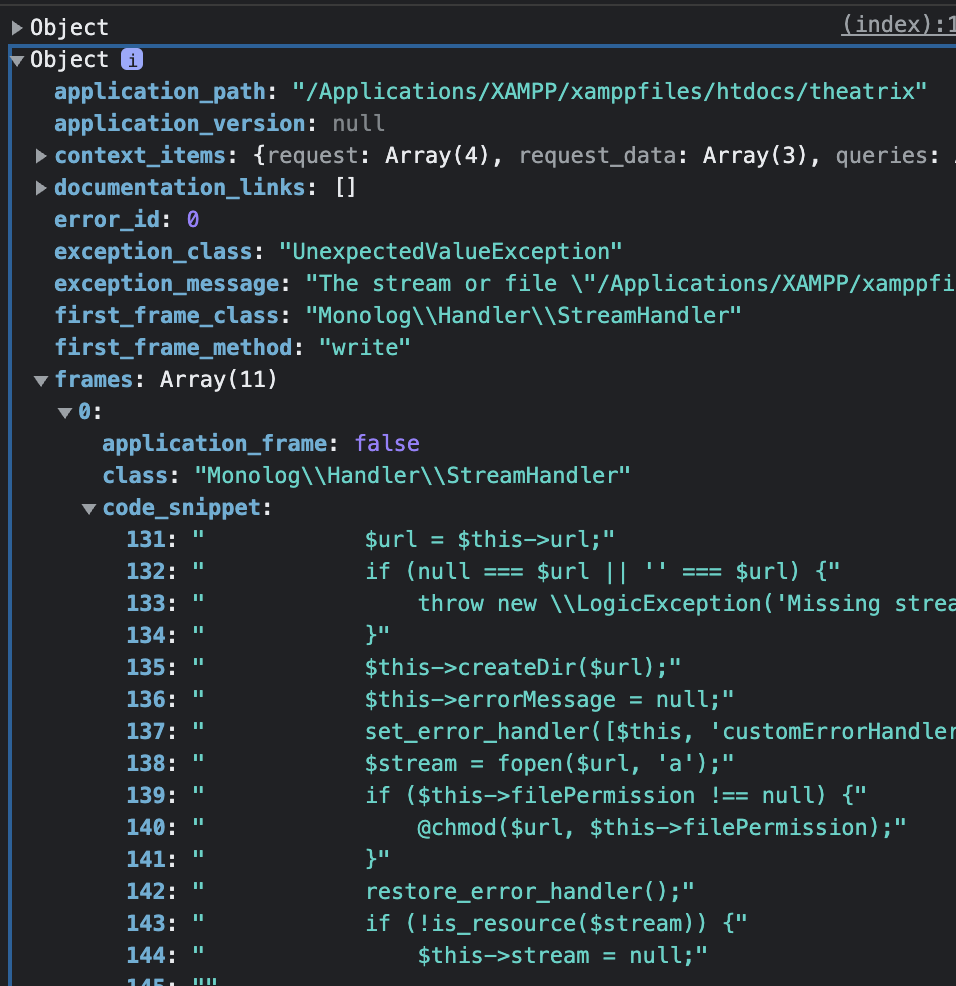Select the exception_message key
Screen dimensions: 956x986
pyautogui.click(x=167, y=284)
